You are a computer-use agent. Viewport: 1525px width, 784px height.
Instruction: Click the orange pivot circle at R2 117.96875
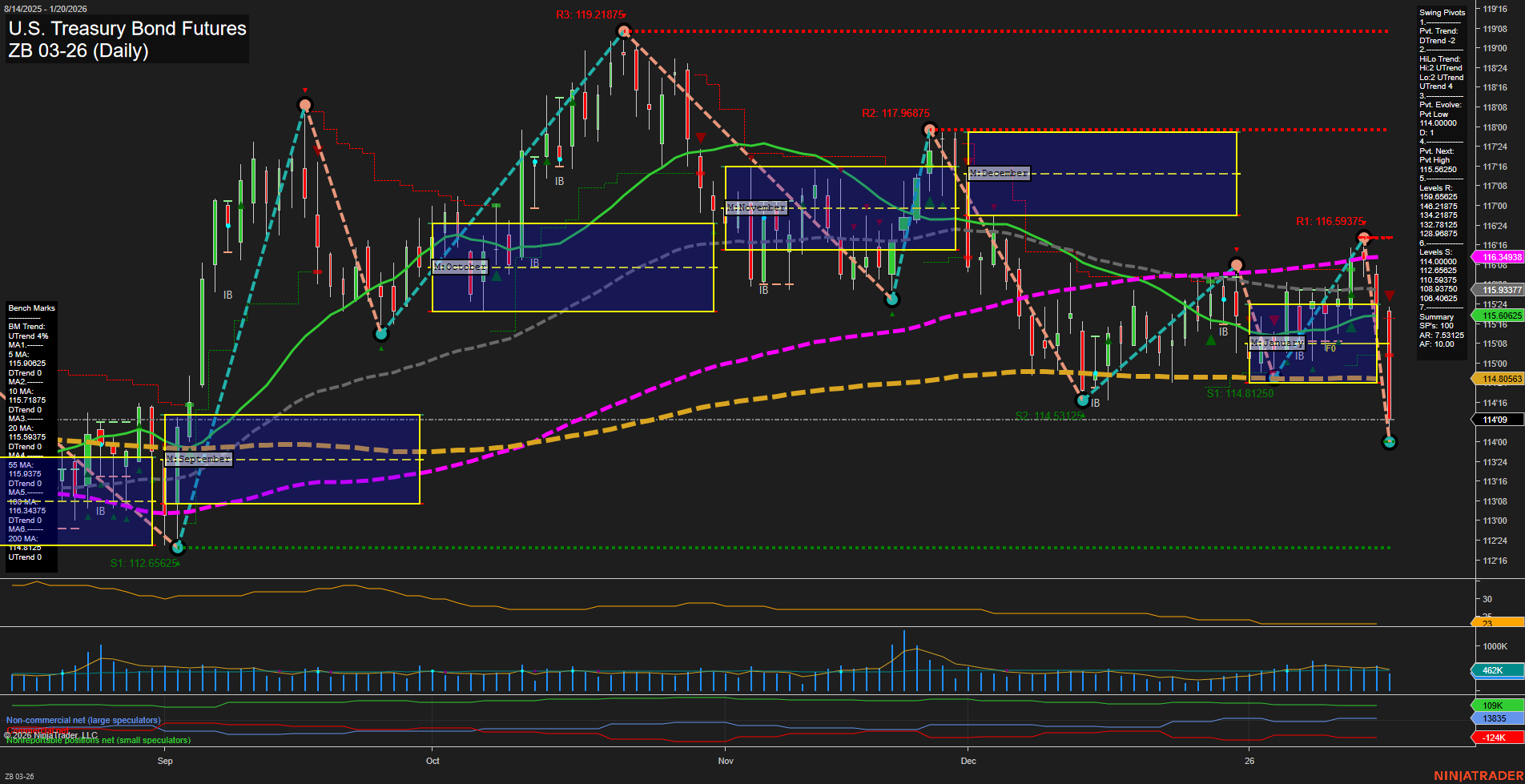(x=929, y=128)
